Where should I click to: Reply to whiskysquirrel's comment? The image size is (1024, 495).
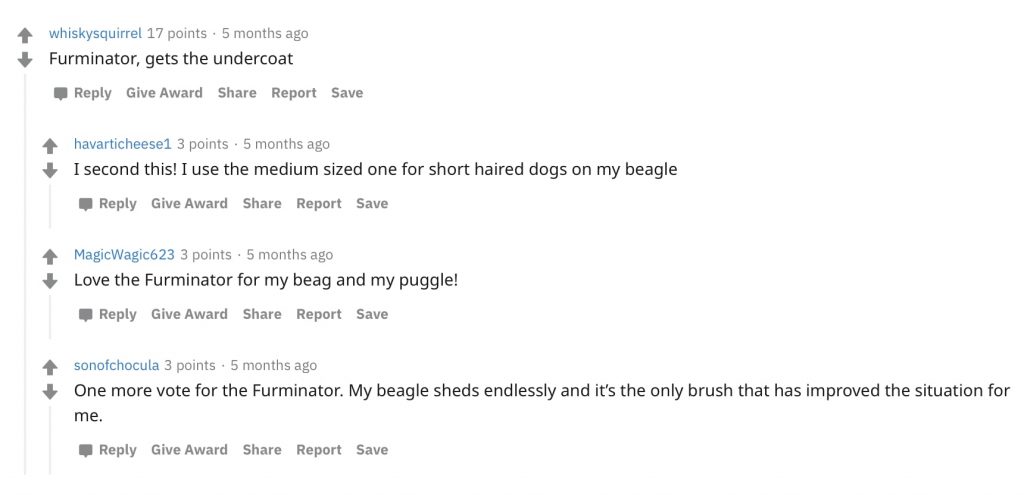click(83, 93)
